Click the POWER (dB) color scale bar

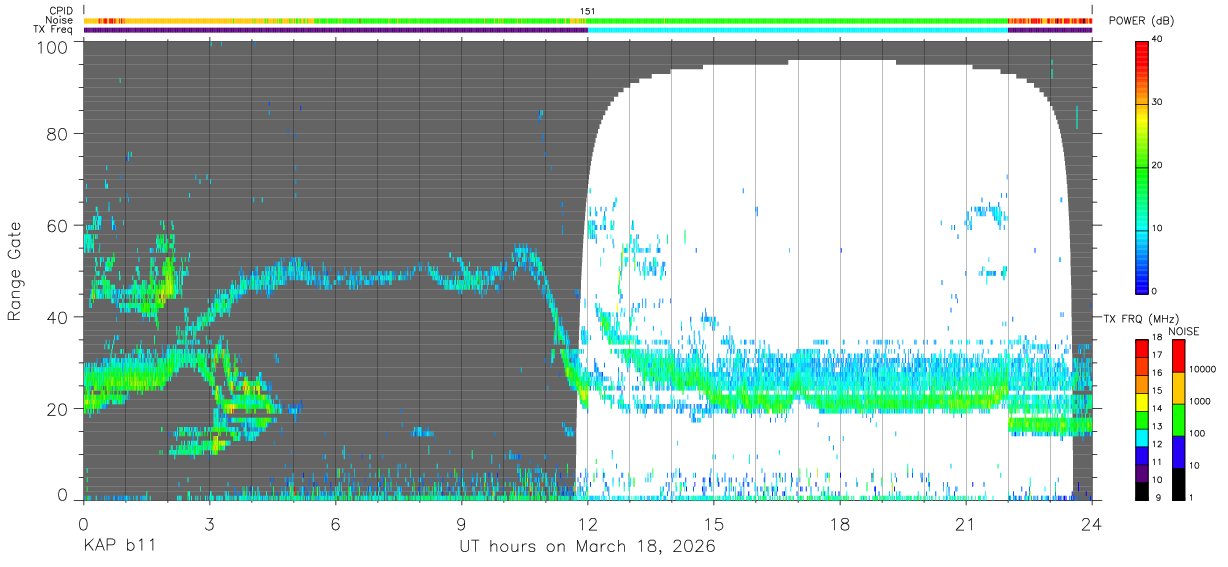pyautogui.click(x=1142, y=166)
